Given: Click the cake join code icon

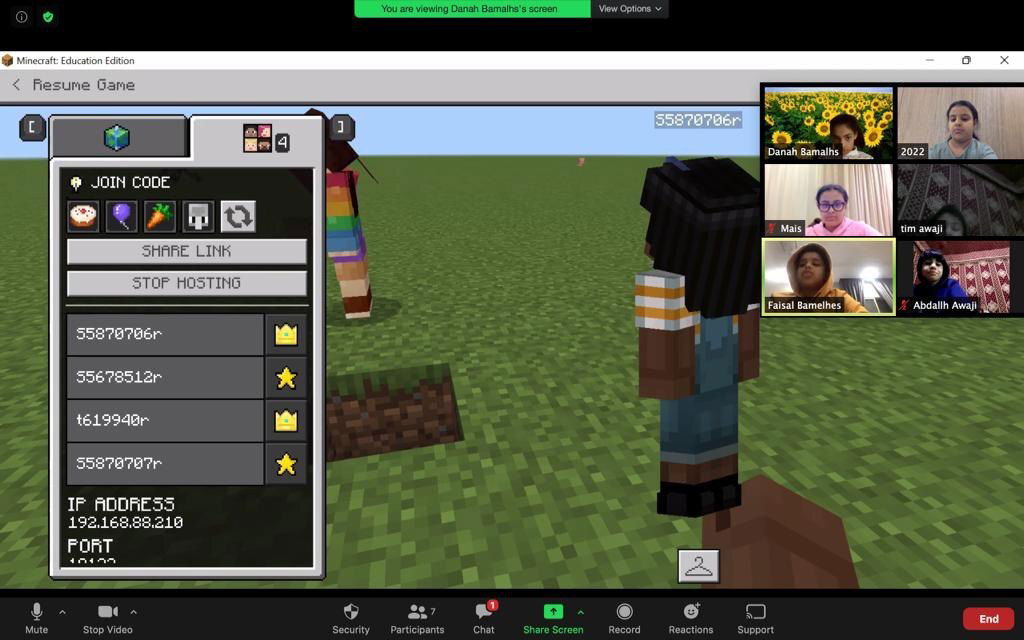Looking at the screenshot, I should (83, 216).
